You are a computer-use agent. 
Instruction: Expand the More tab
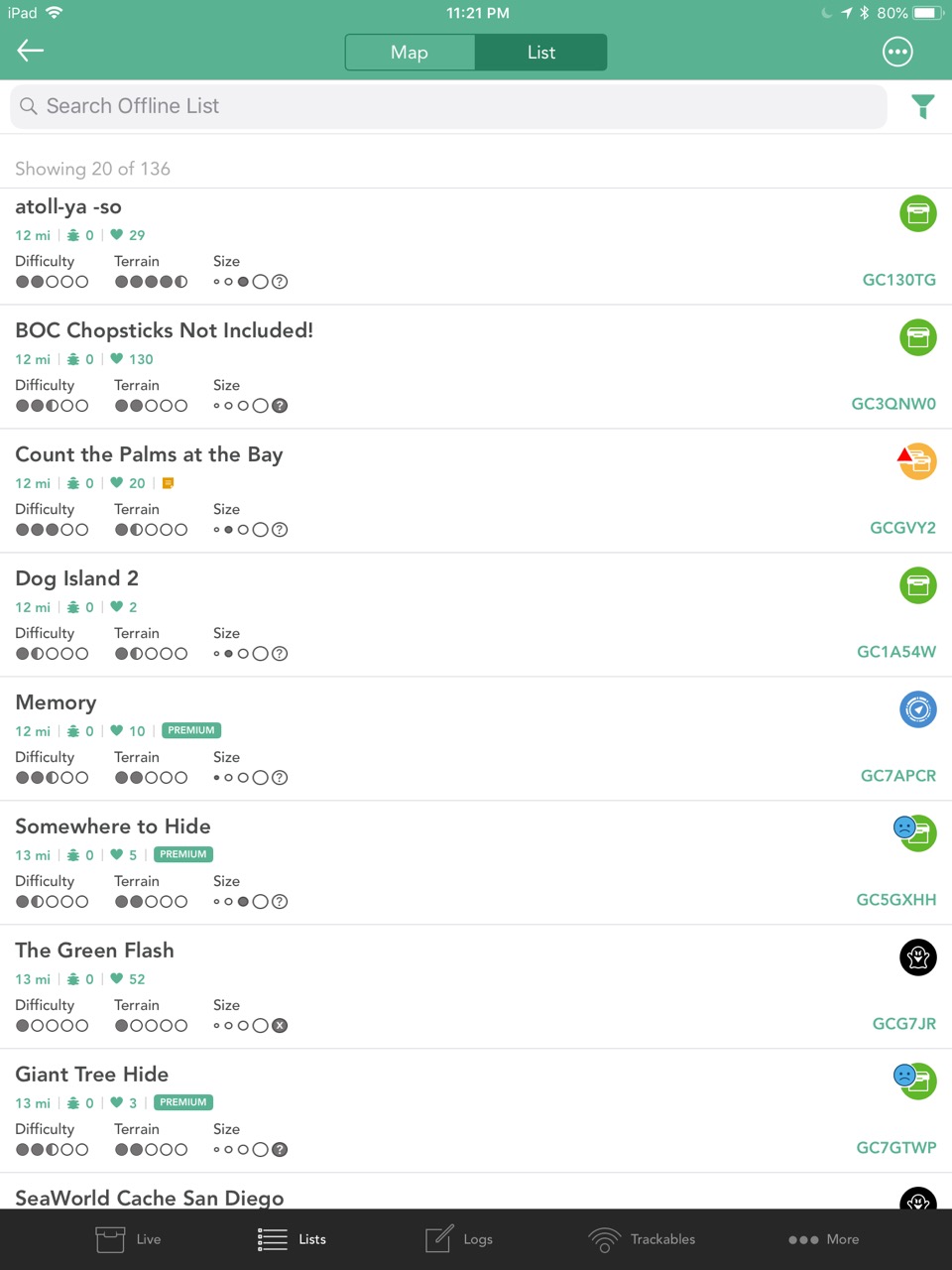pyautogui.click(x=823, y=1239)
